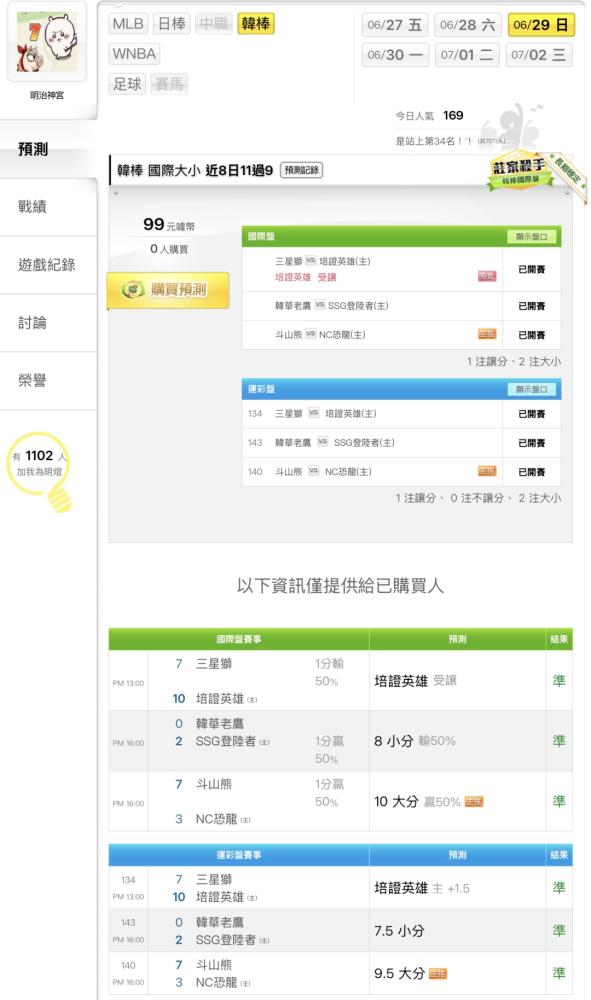
Task: Click the 運彩盤賽事 table header
Action: coord(238,855)
